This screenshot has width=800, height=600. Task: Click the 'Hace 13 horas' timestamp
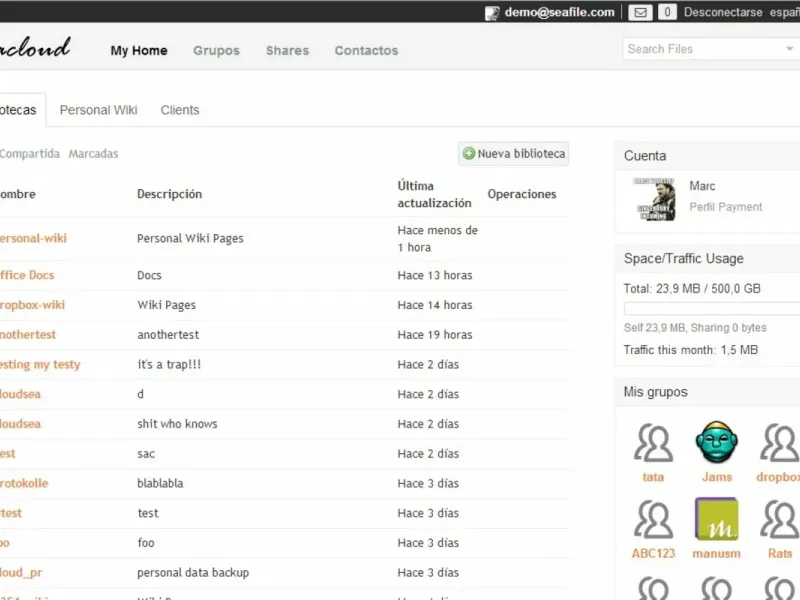(x=435, y=276)
